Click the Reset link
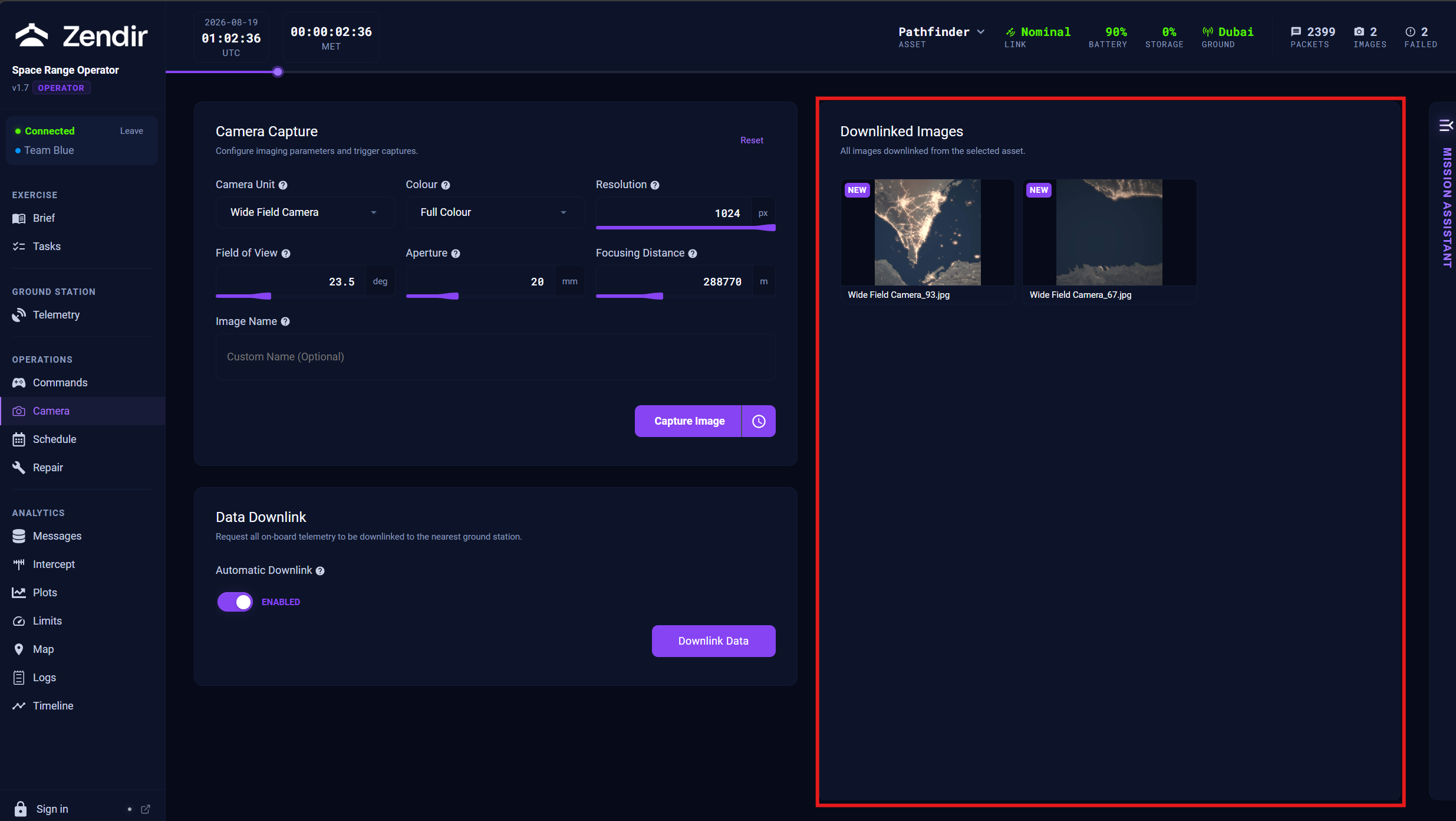The height and width of the screenshot is (821, 1456). point(752,140)
